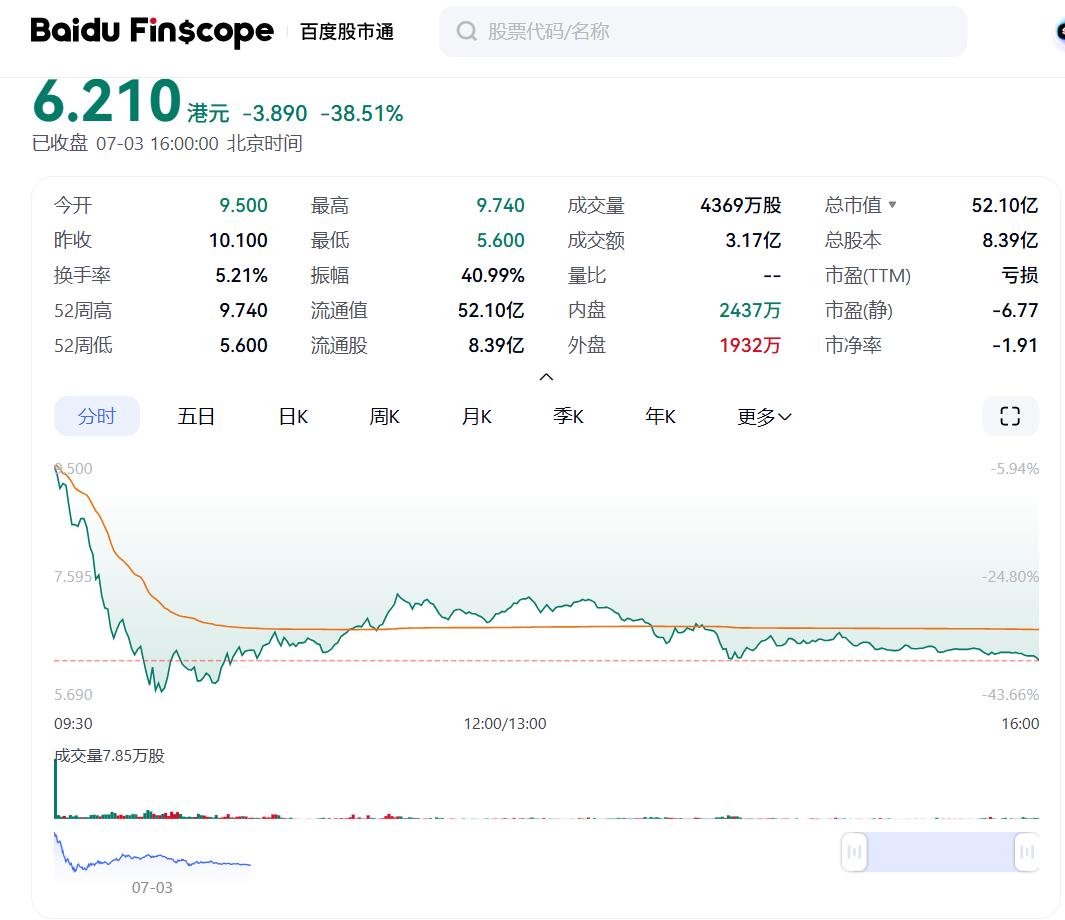
Task: Open the 周K chart tab
Action: point(384,416)
